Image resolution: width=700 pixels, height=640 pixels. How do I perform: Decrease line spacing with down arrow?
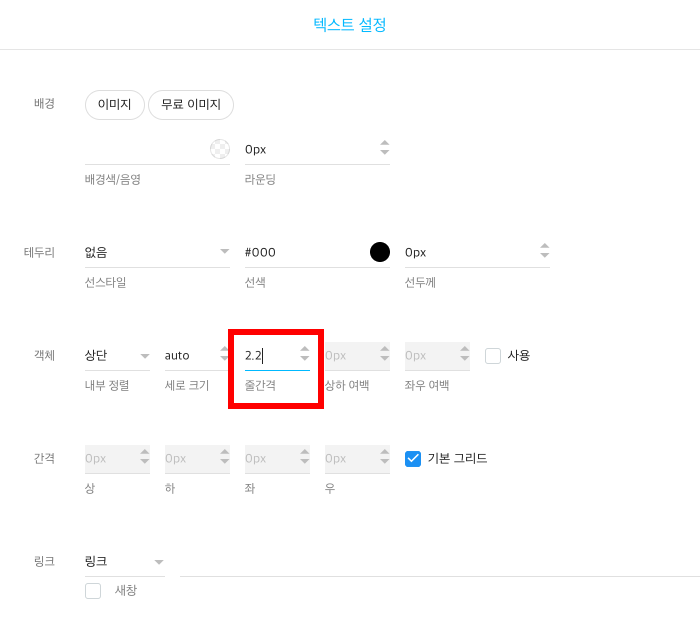coord(304,358)
